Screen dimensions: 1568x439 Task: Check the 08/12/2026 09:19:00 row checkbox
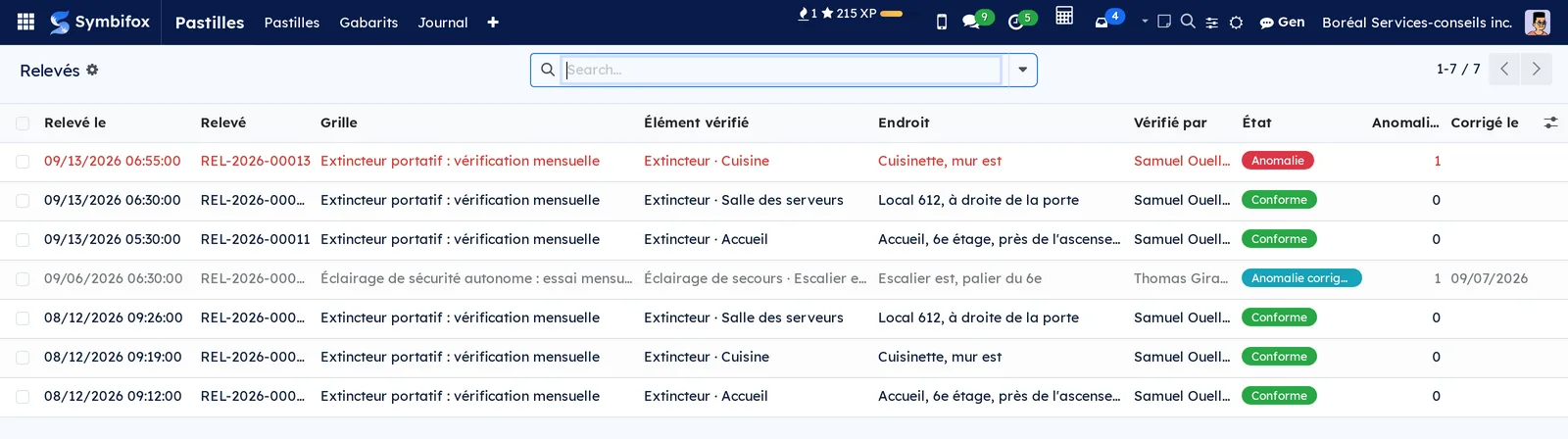(23, 358)
